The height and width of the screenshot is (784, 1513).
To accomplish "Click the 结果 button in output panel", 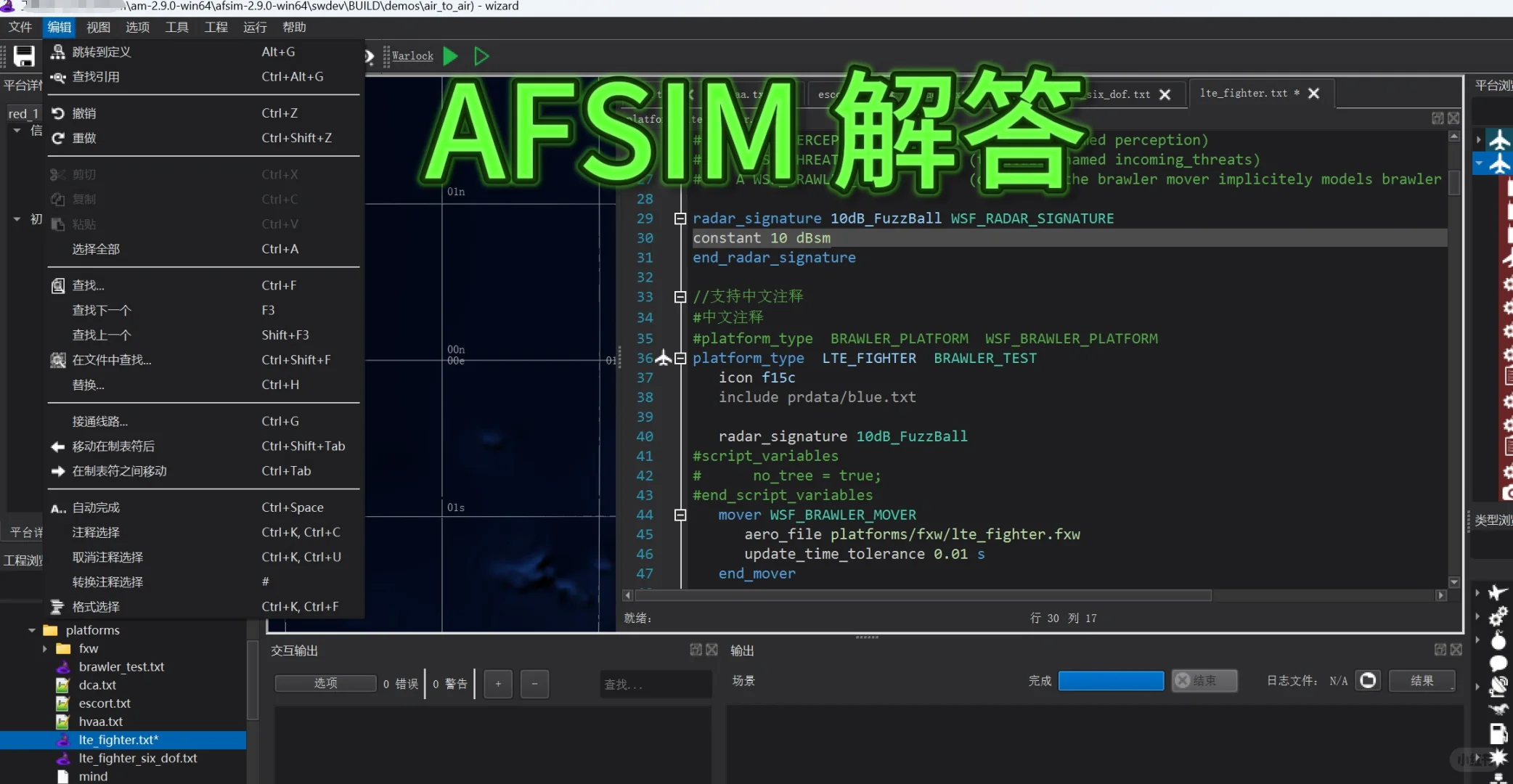I will coord(1422,681).
